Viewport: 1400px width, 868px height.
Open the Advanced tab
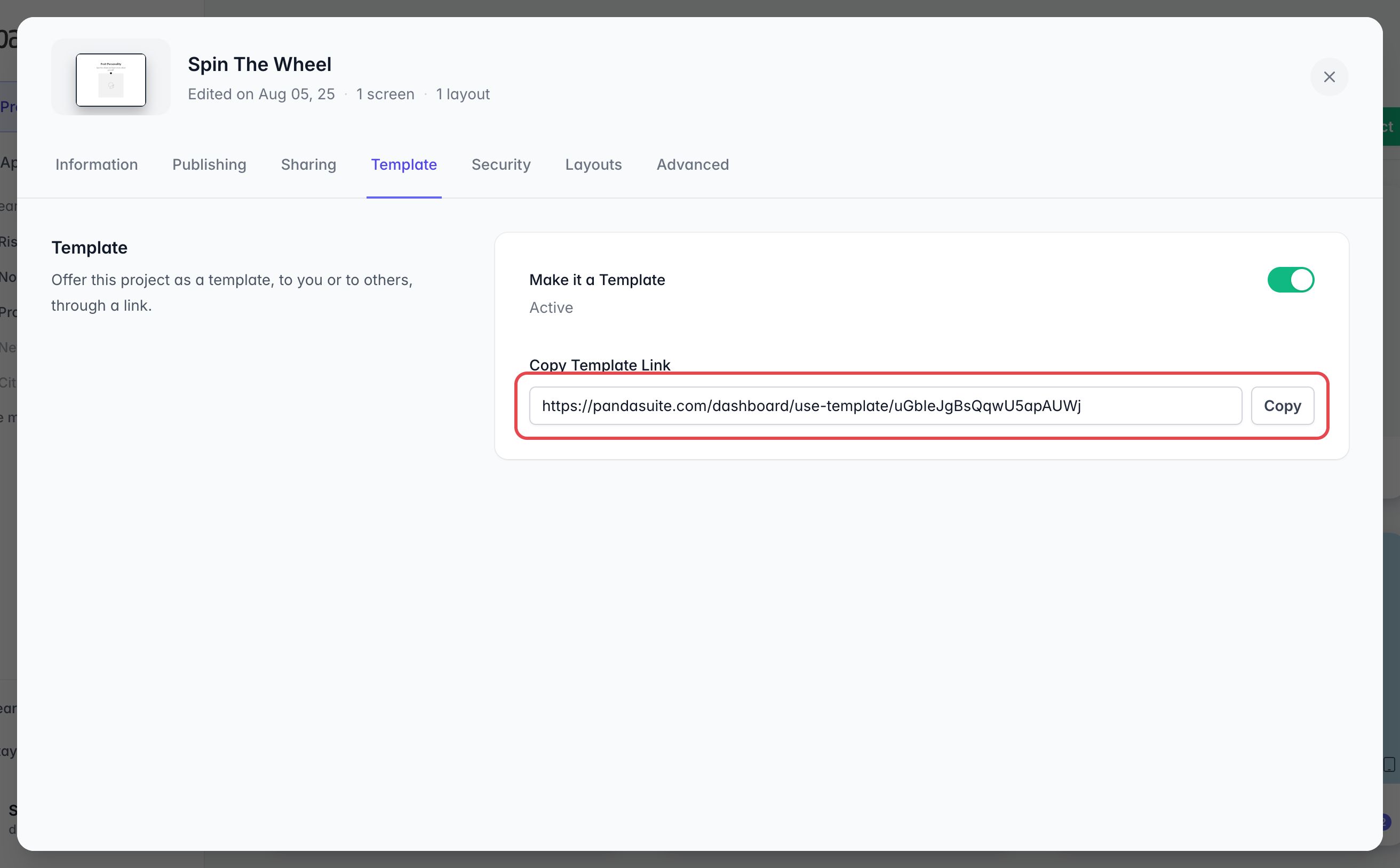tap(693, 165)
